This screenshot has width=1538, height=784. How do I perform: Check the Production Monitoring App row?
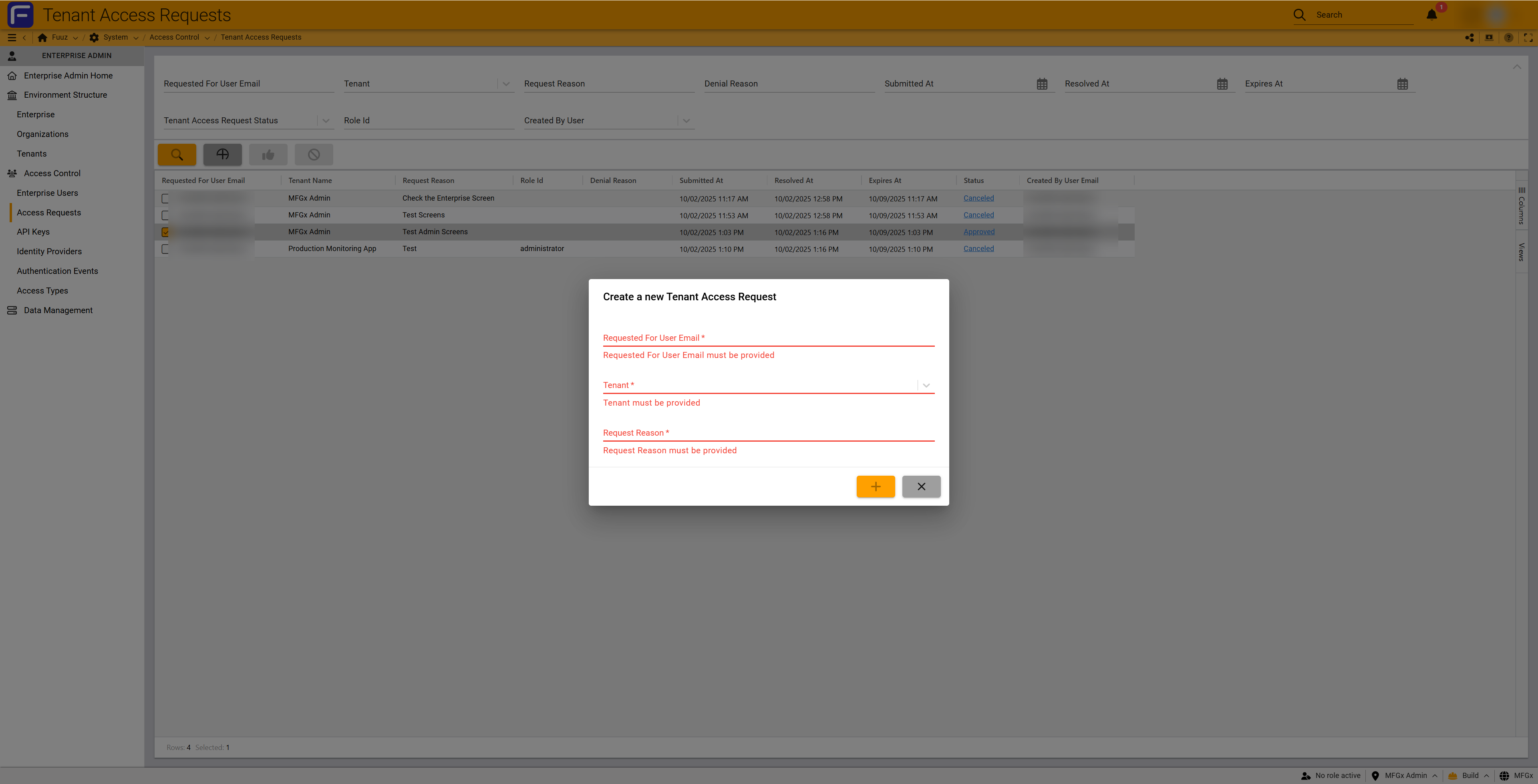165,249
